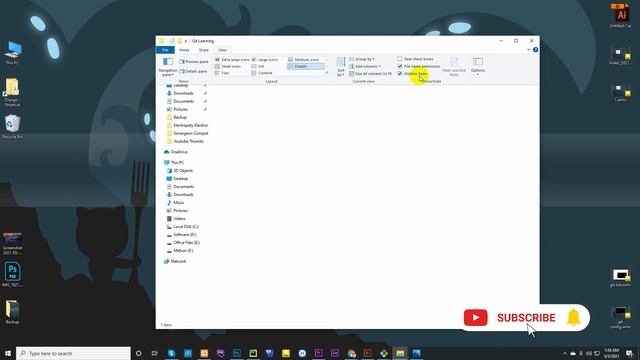This screenshot has height=360, width=640.
Task: Expand the layout gallery more arrow
Action: [x=327, y=73]
